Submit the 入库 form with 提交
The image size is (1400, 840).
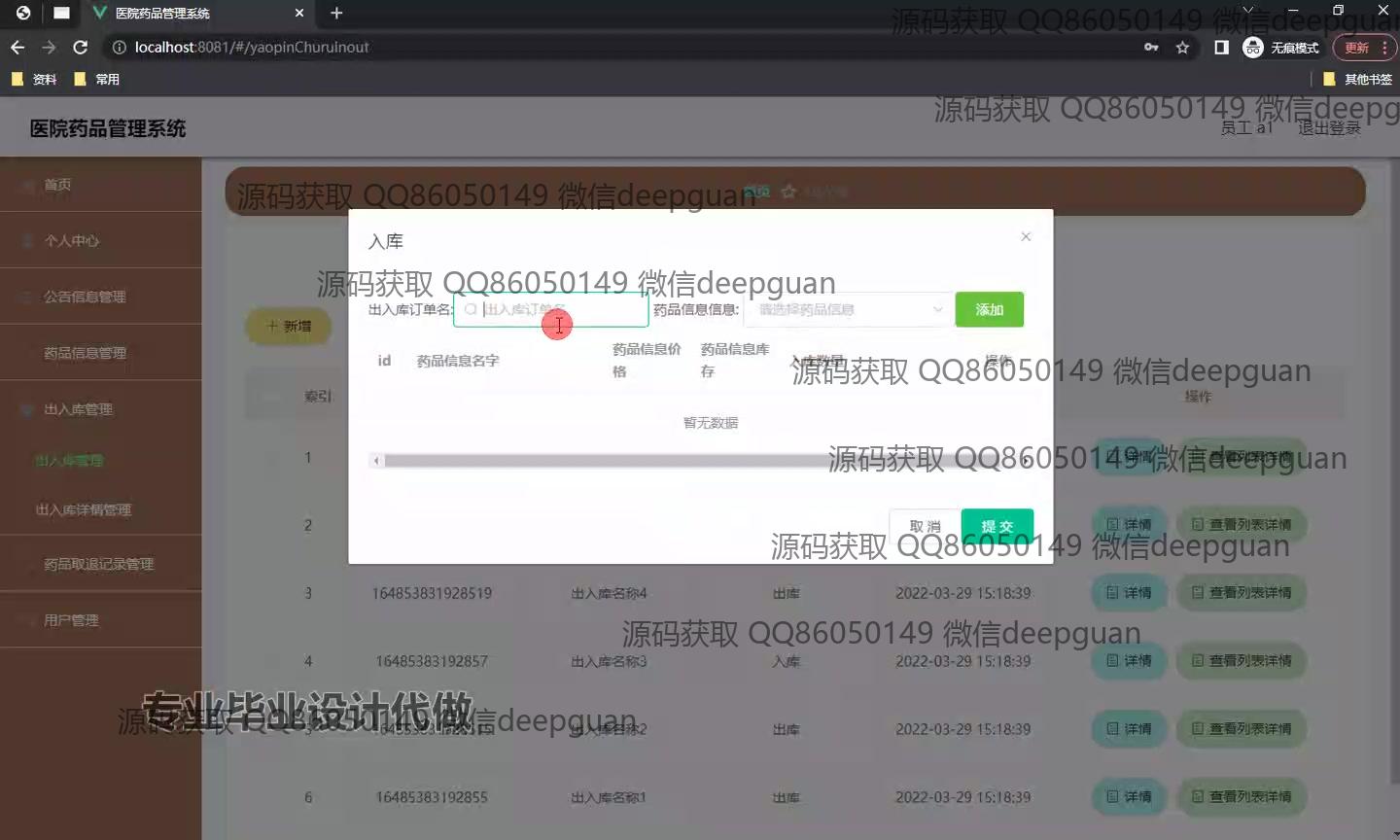(997, 526)
